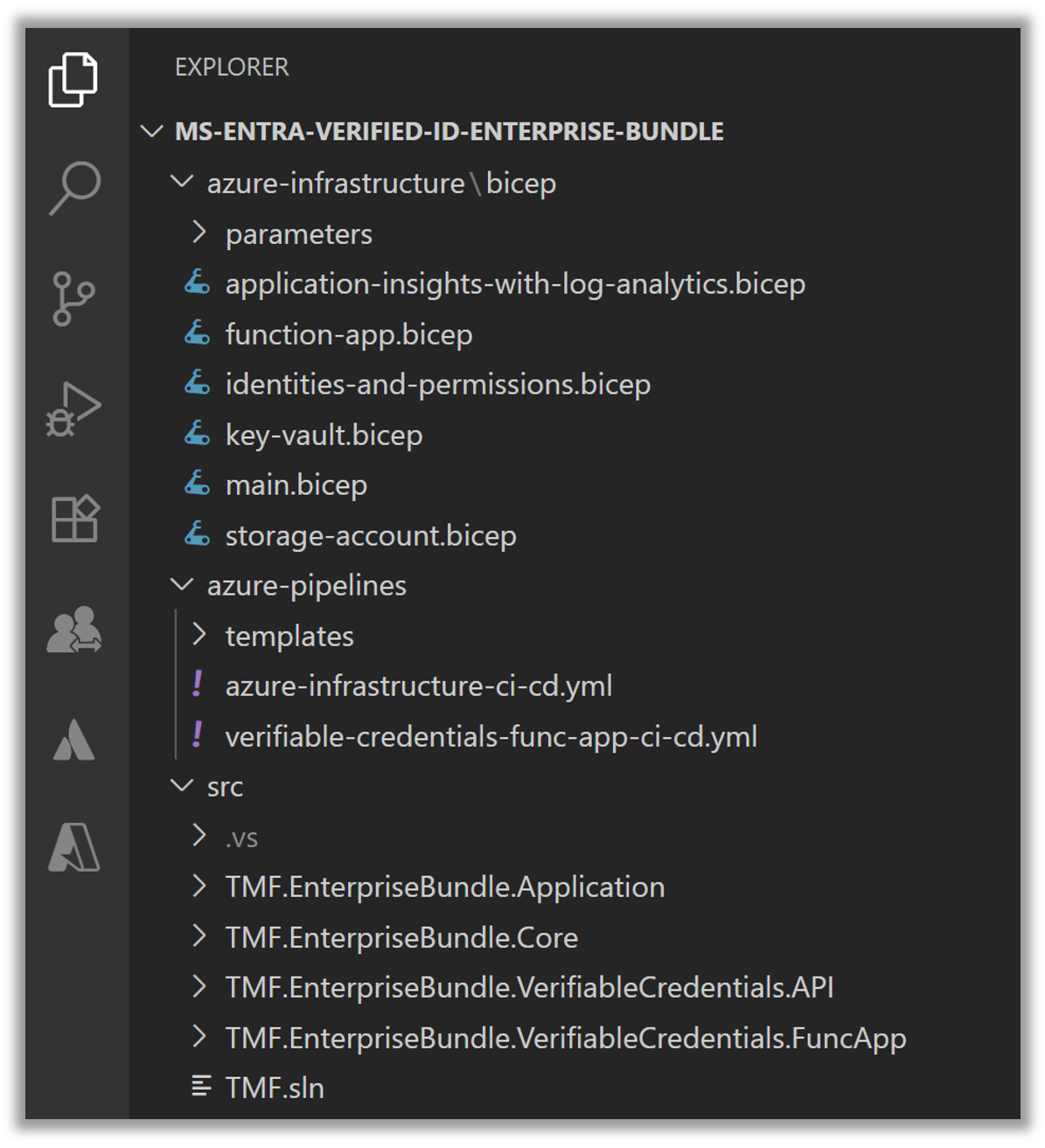Open the Extensions view icon
This screenshot has width=1045, height=1148.
75,518
